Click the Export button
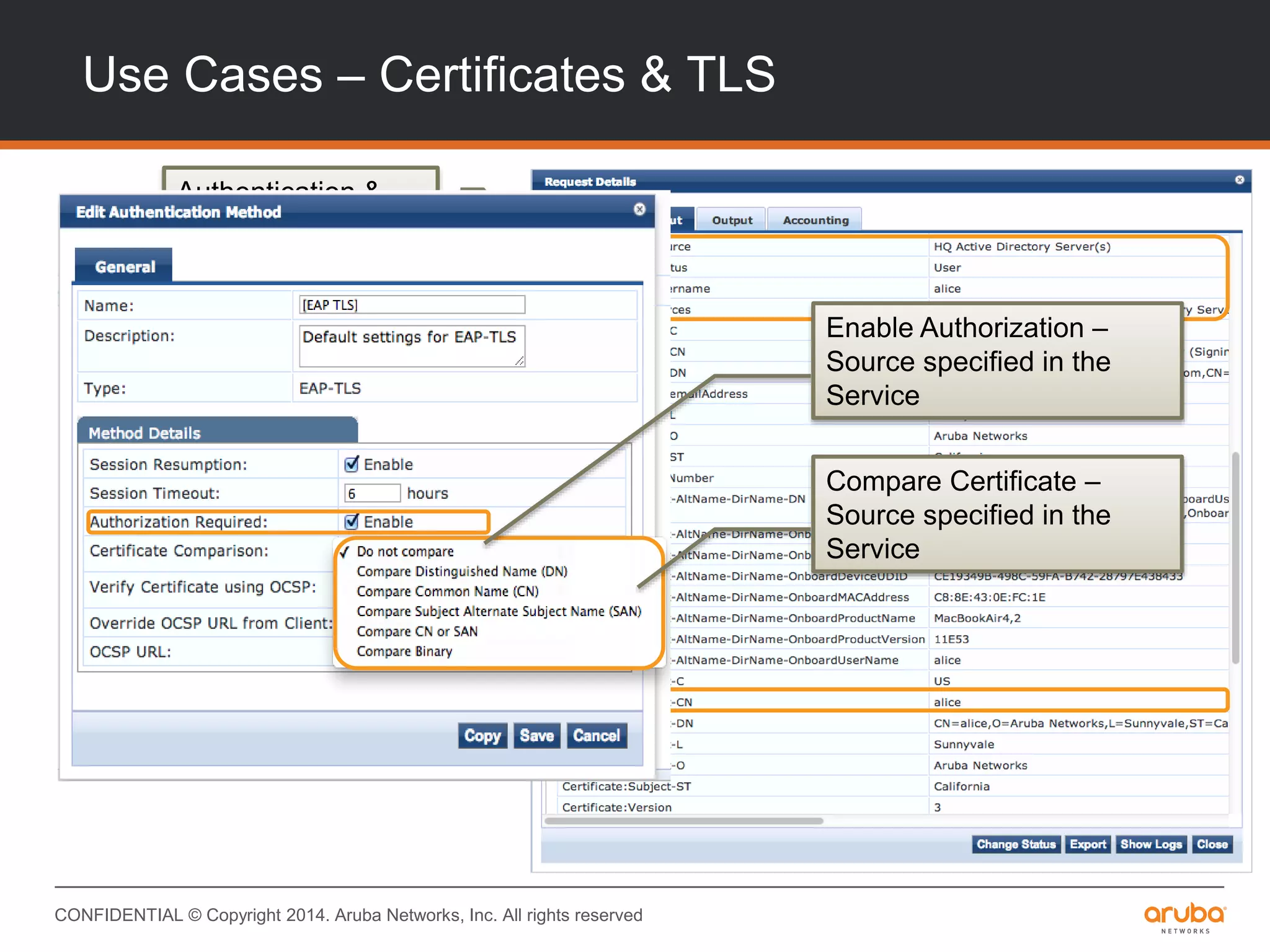This screenshot has height=952, width=1270. click(x=1088, y=844)
